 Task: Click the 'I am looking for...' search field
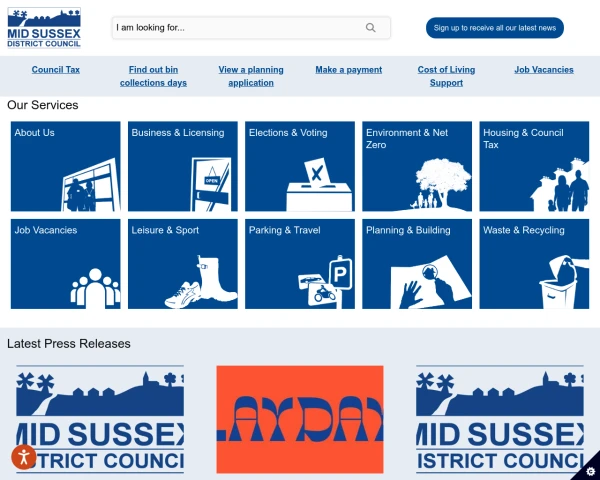coord(251,28)
